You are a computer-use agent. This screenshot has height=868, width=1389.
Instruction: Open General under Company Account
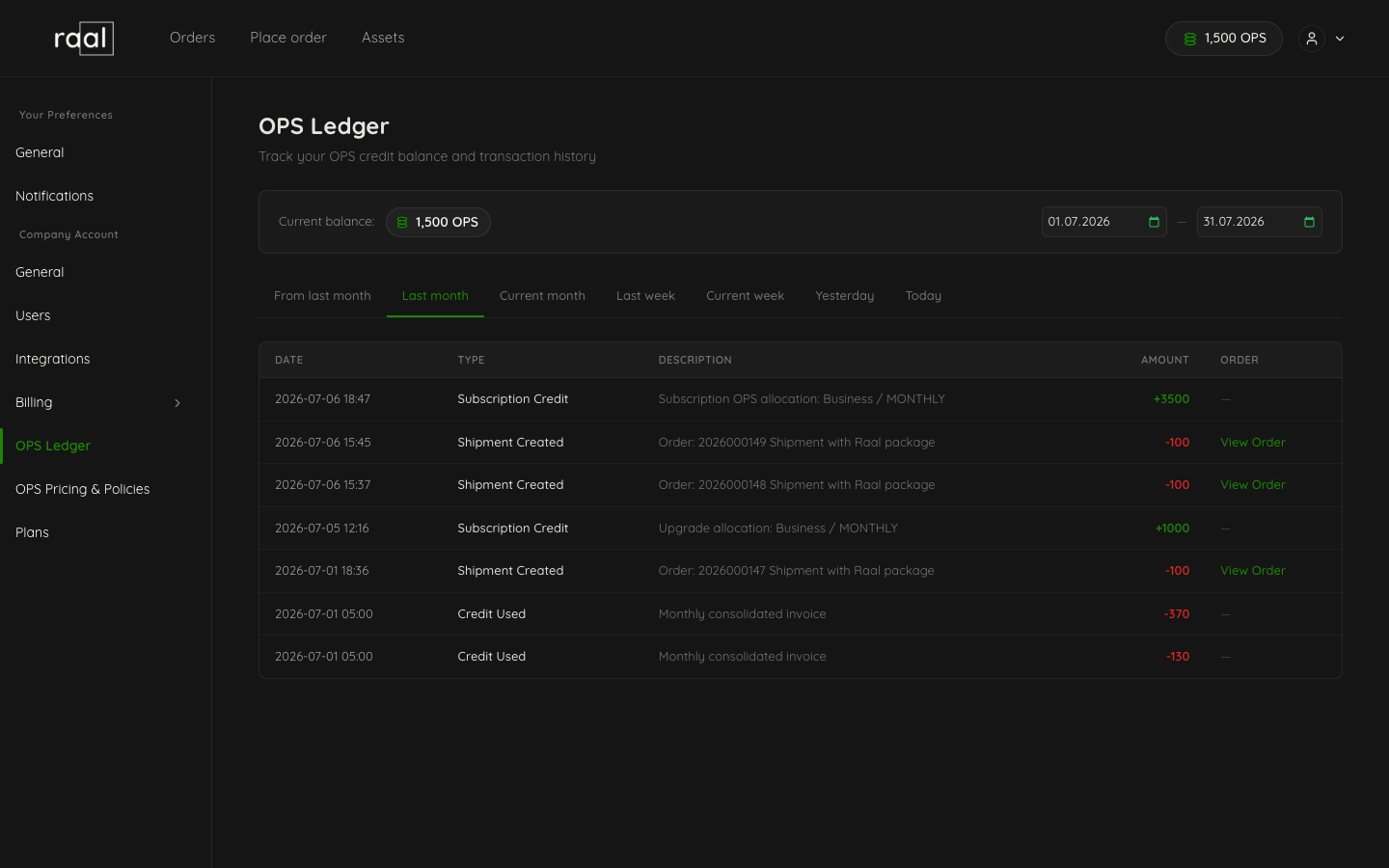click(40, 272)
